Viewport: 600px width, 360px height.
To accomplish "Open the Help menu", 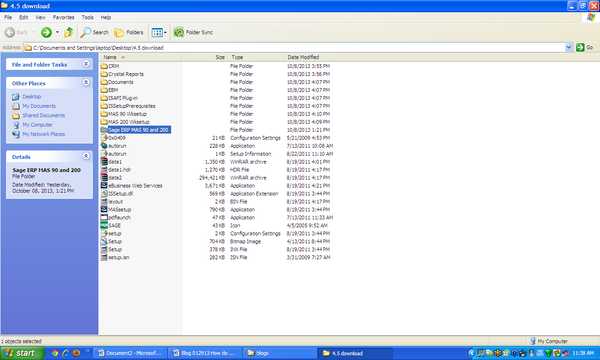I will click(106, 17).
